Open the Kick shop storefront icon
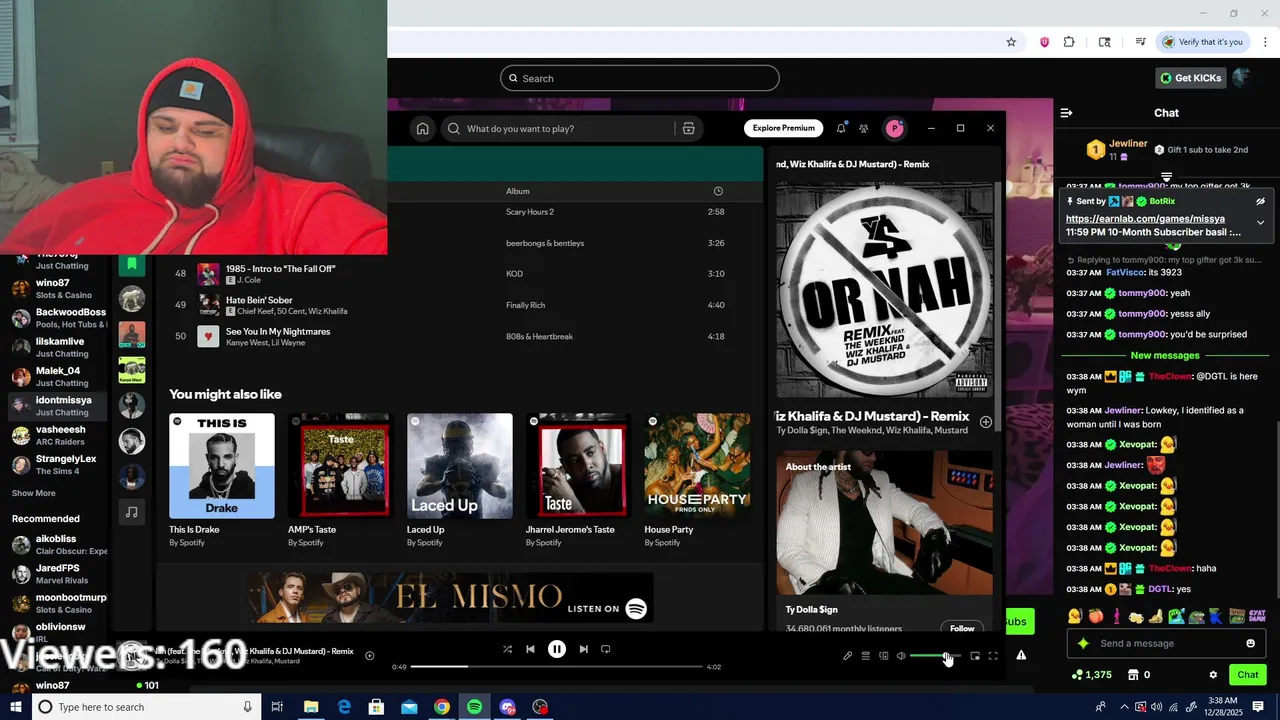1280x720 pixels. [1133, 675]
